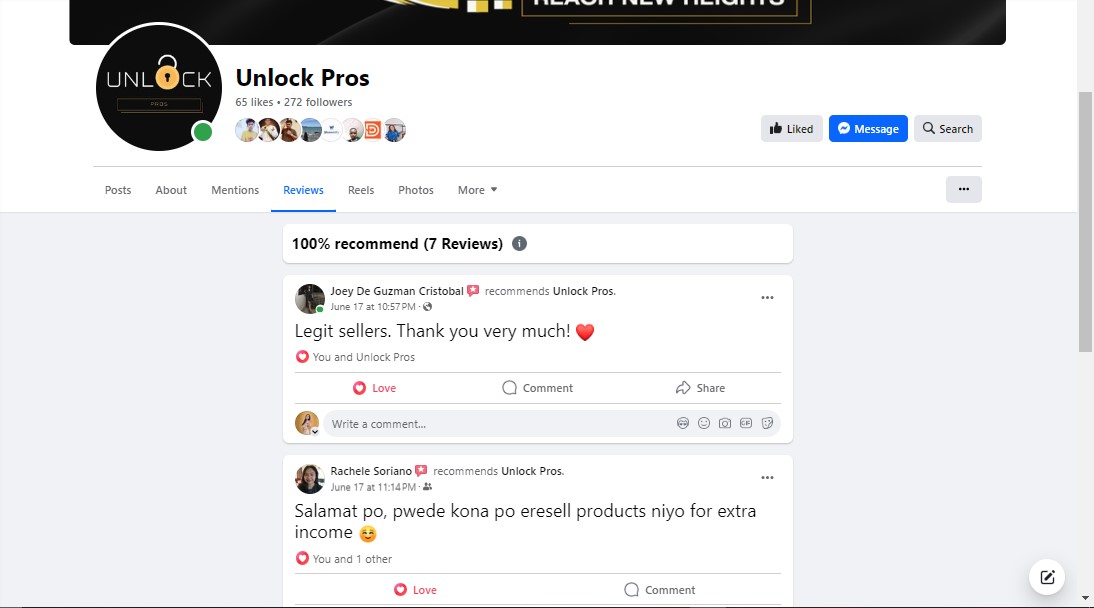The width and height of the screenshot is (1094, 608).
Task: Open emoji picker in comment box
Action: [704, 423]
